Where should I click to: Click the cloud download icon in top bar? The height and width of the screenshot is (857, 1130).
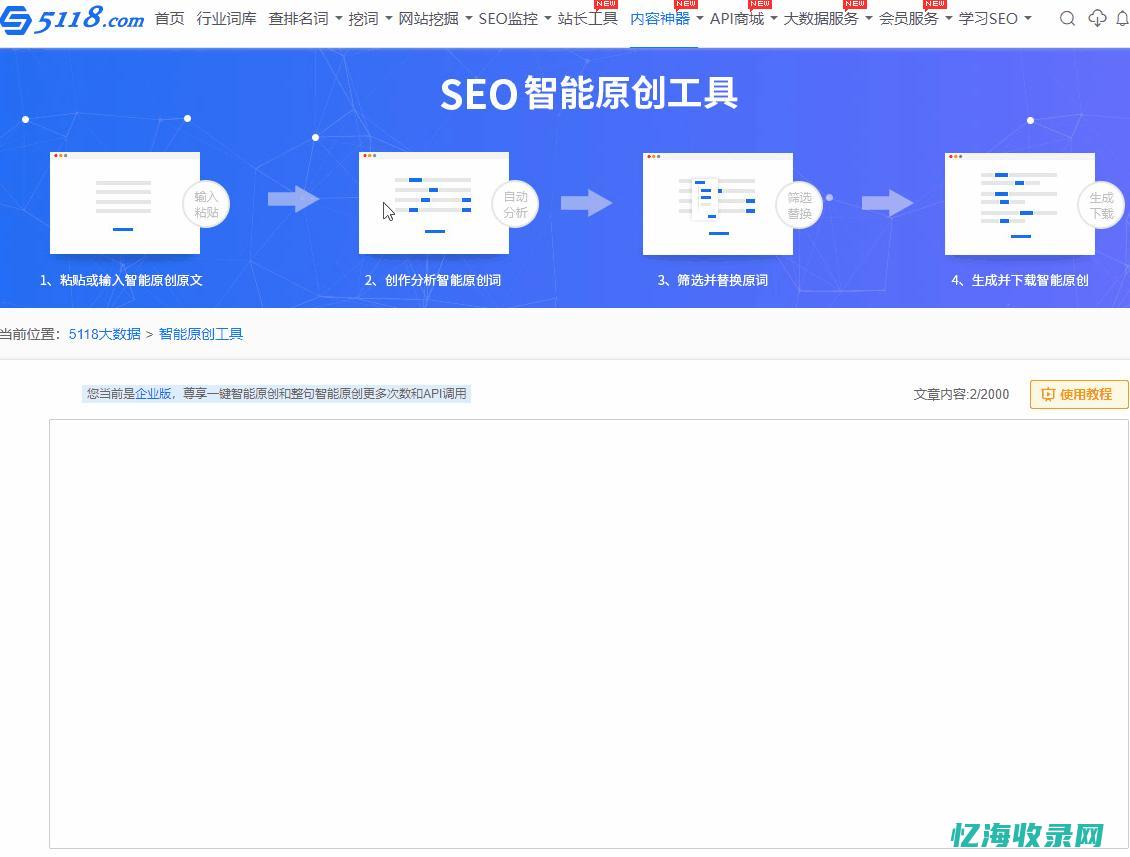[1097, 18]
